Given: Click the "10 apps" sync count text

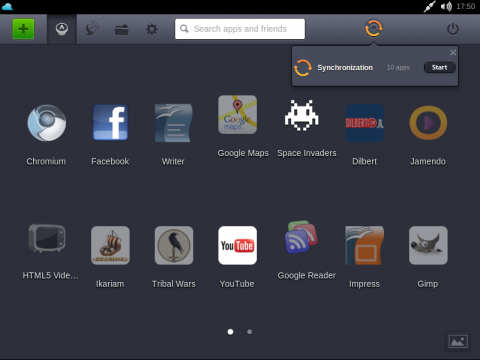Looking at the screenshot, I should click(398, 67).
